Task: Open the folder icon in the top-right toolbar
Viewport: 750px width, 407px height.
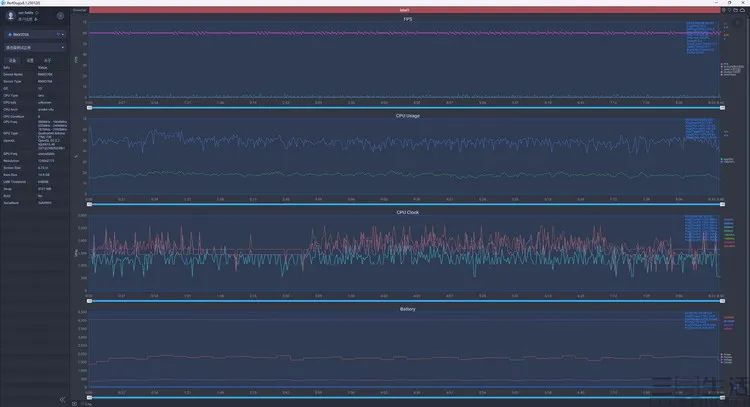Action: 736,10
